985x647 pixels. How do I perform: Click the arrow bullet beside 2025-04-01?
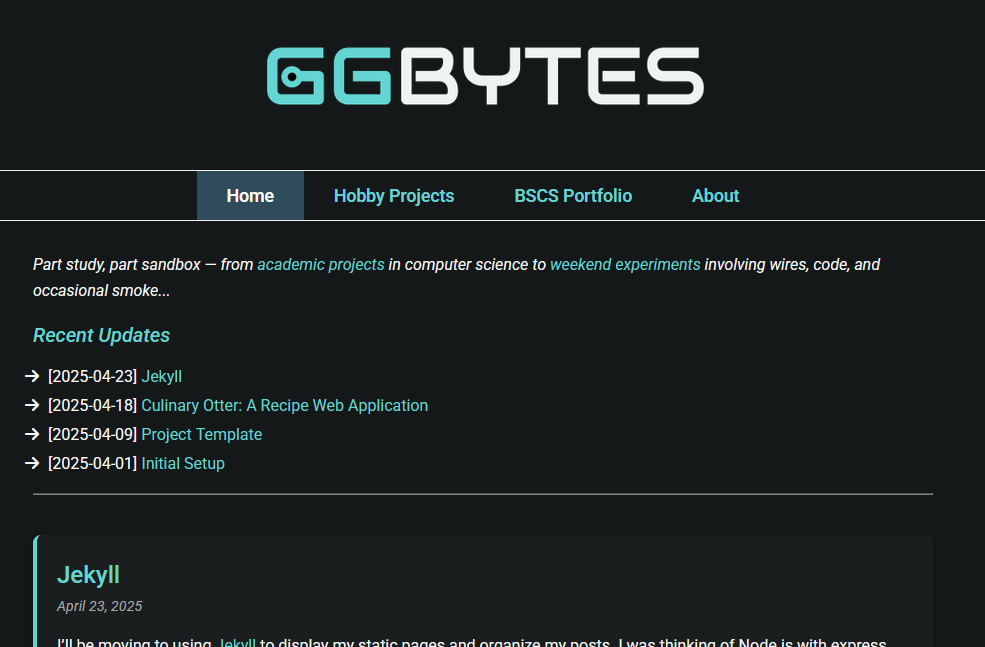[32, 463]
